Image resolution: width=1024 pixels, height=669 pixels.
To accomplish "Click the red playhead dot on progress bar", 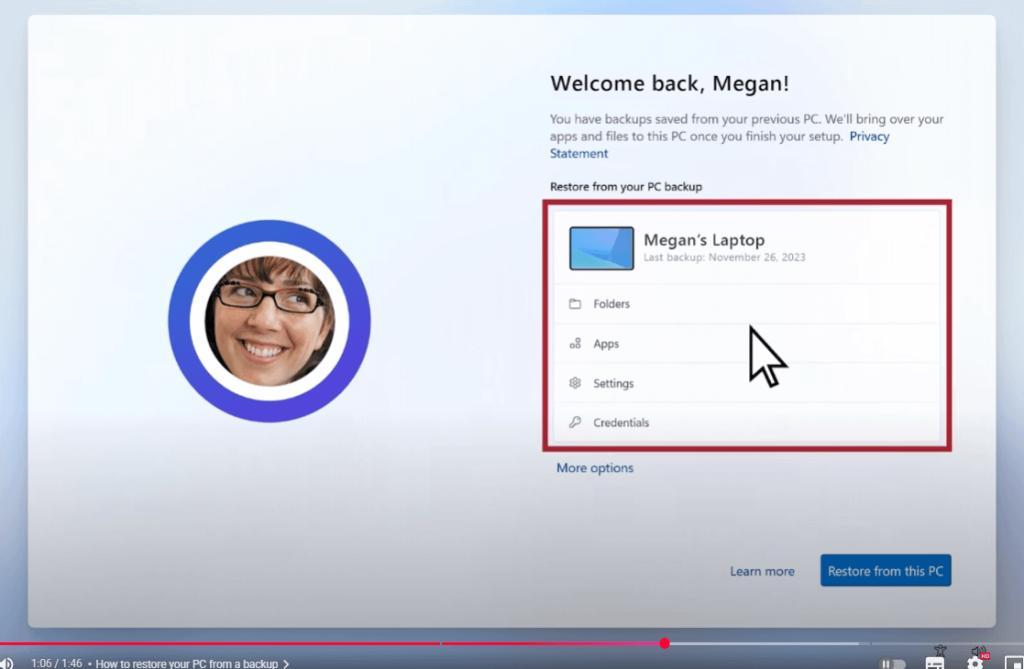I will (665, 643).
